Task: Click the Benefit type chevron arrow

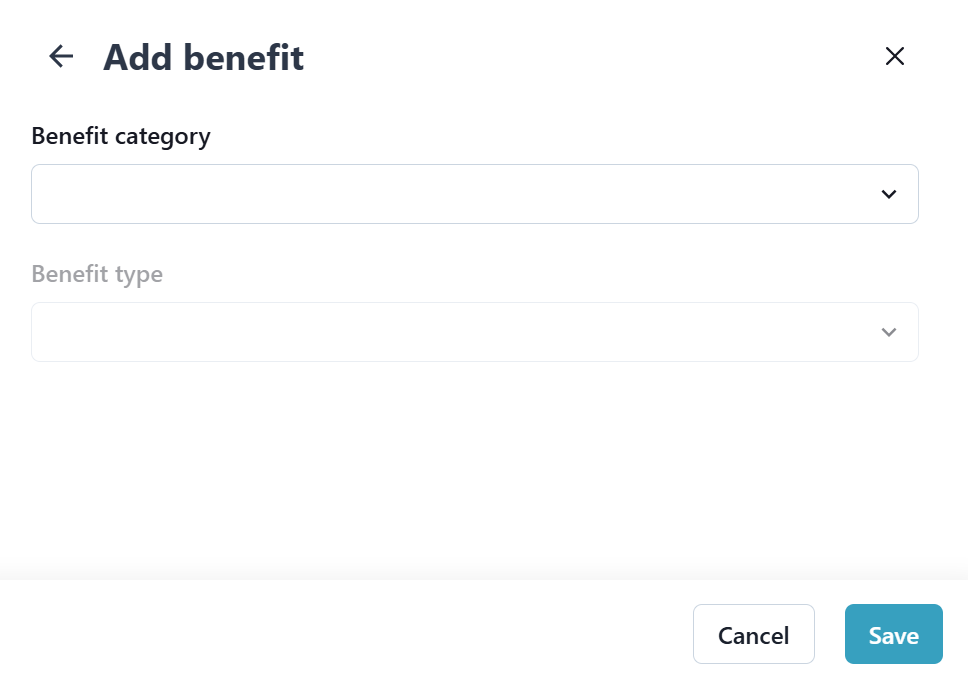Action: [x=888, y=332]
